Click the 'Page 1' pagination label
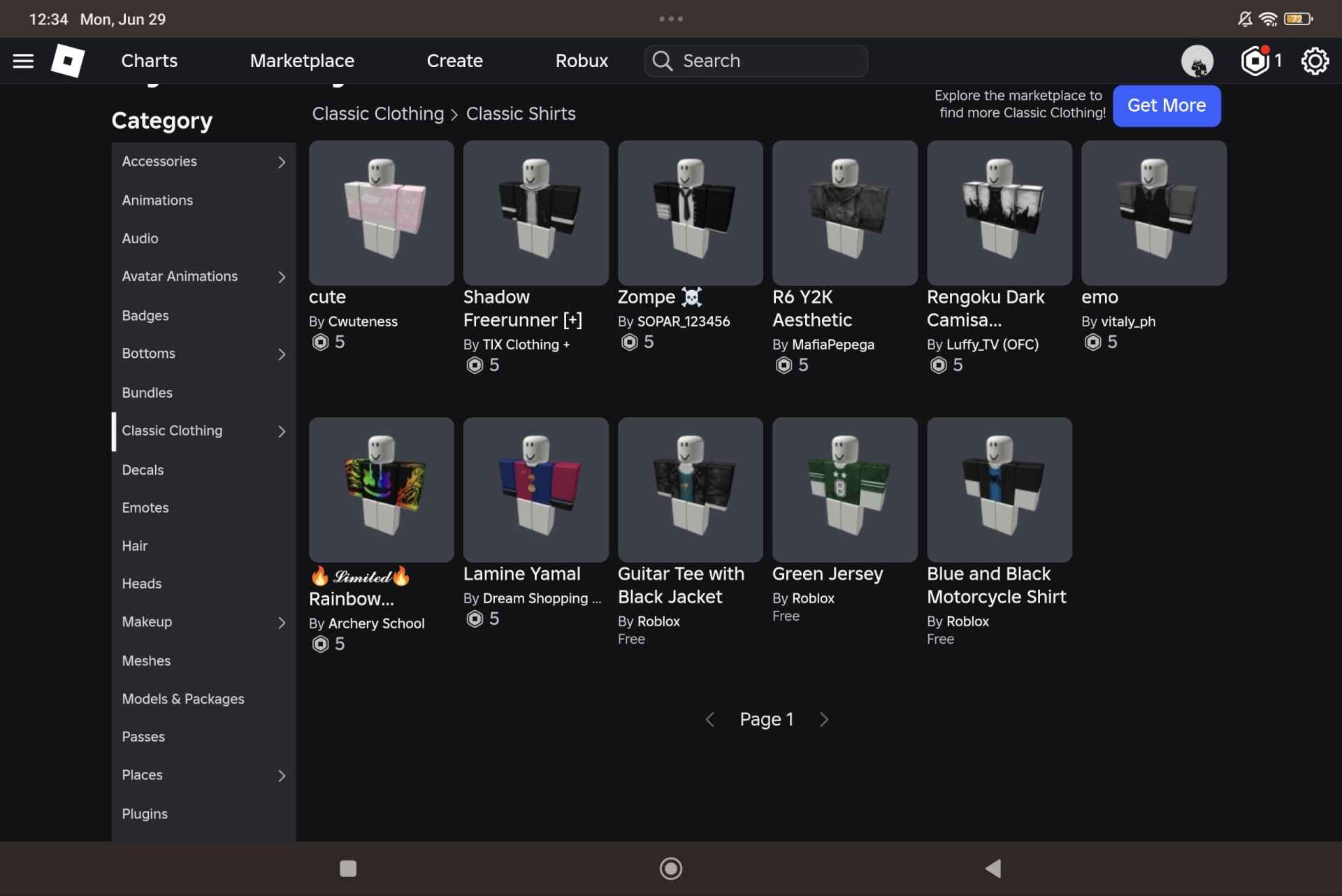This screenshot has width=1342, height=896. 767,720
